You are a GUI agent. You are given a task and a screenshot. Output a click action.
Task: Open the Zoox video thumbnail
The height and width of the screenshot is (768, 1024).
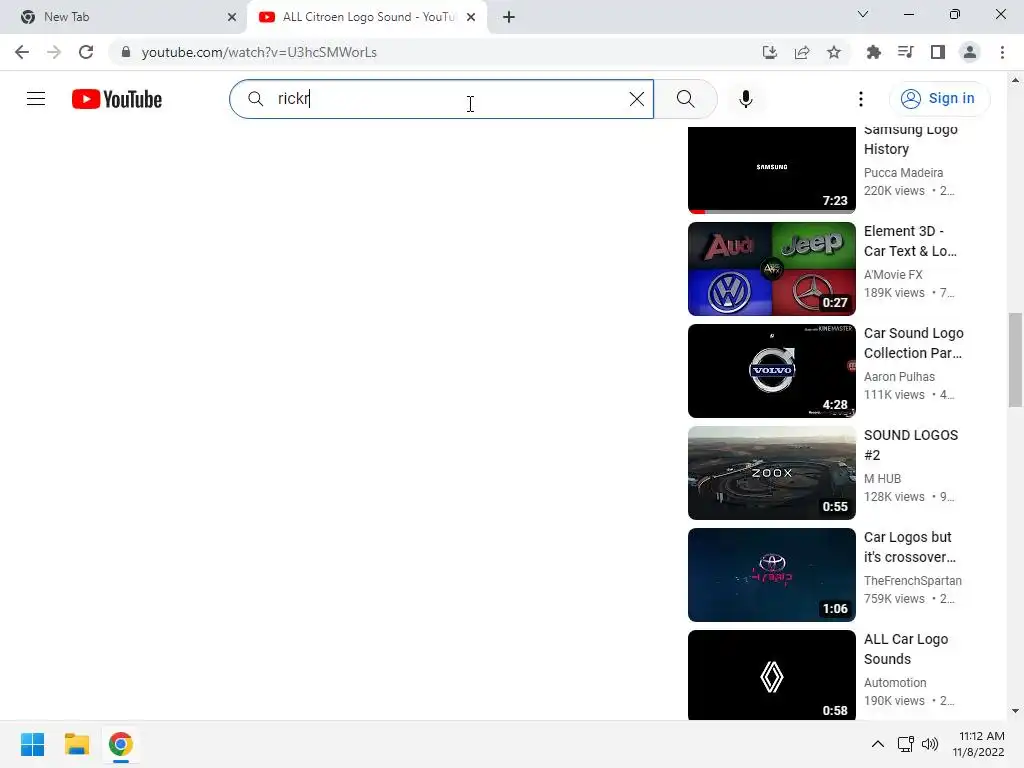pos(772,473)
